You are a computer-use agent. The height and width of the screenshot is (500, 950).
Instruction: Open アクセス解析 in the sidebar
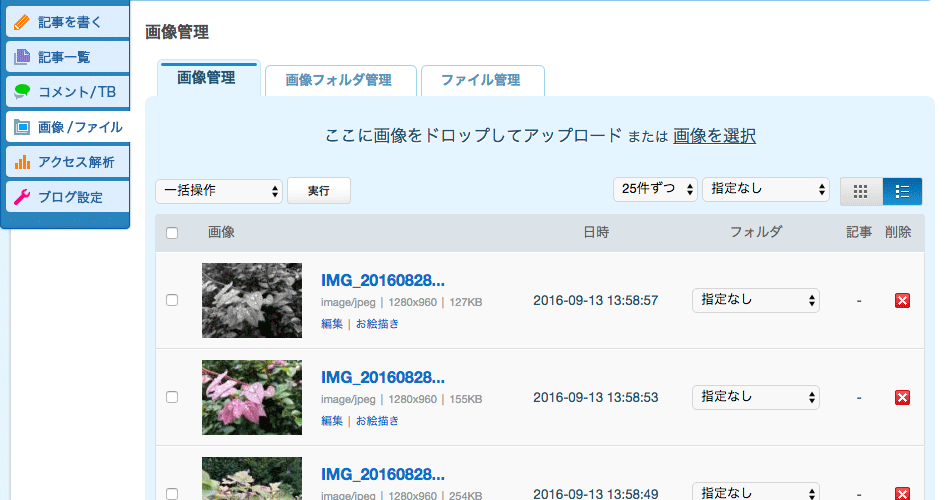[x=68, y=162]
